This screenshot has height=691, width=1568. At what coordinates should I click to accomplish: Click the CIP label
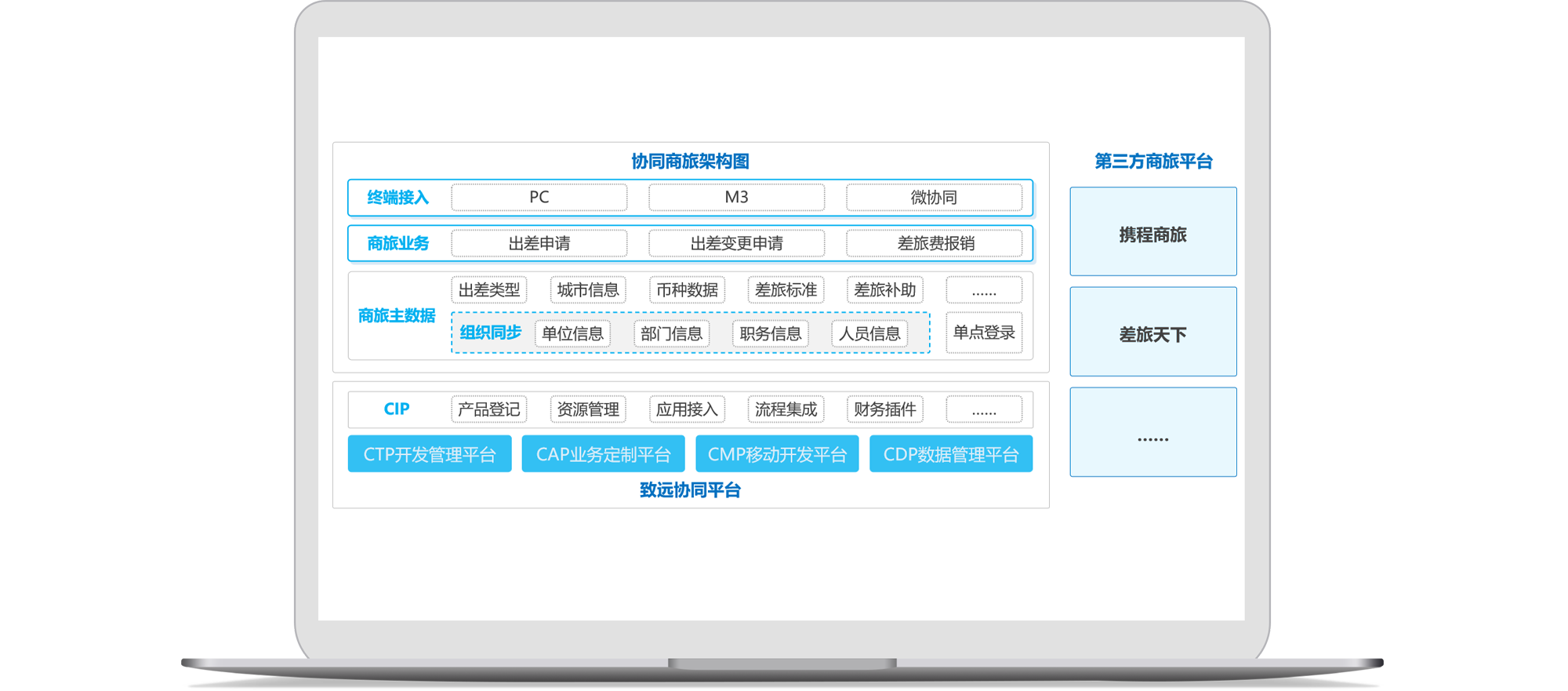[397, 409]
